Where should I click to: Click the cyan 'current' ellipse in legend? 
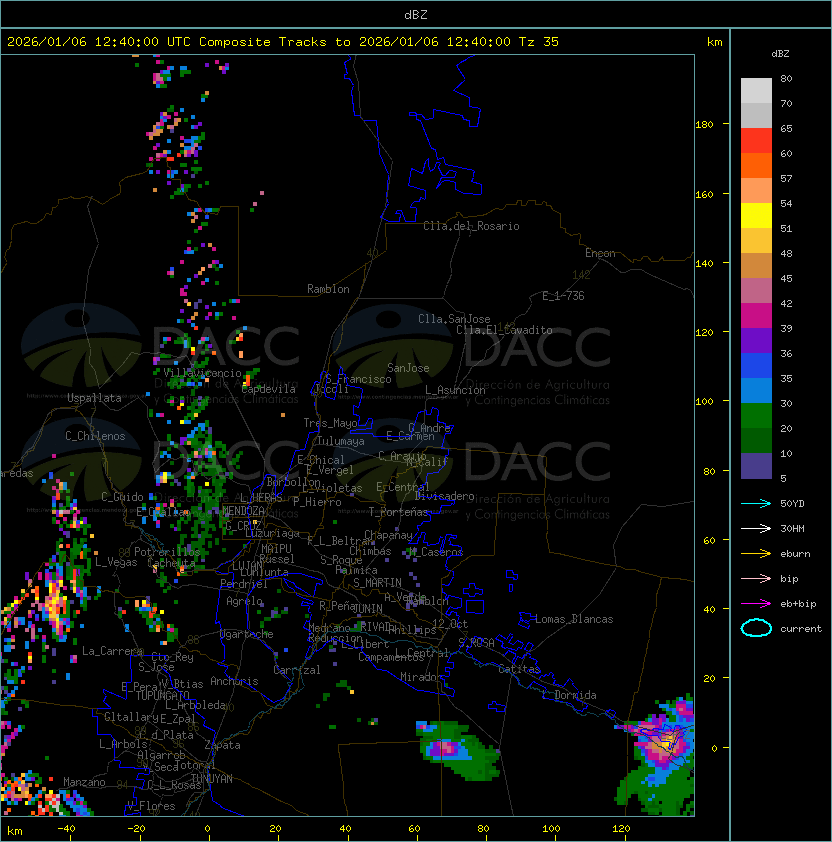coord(756,628)
